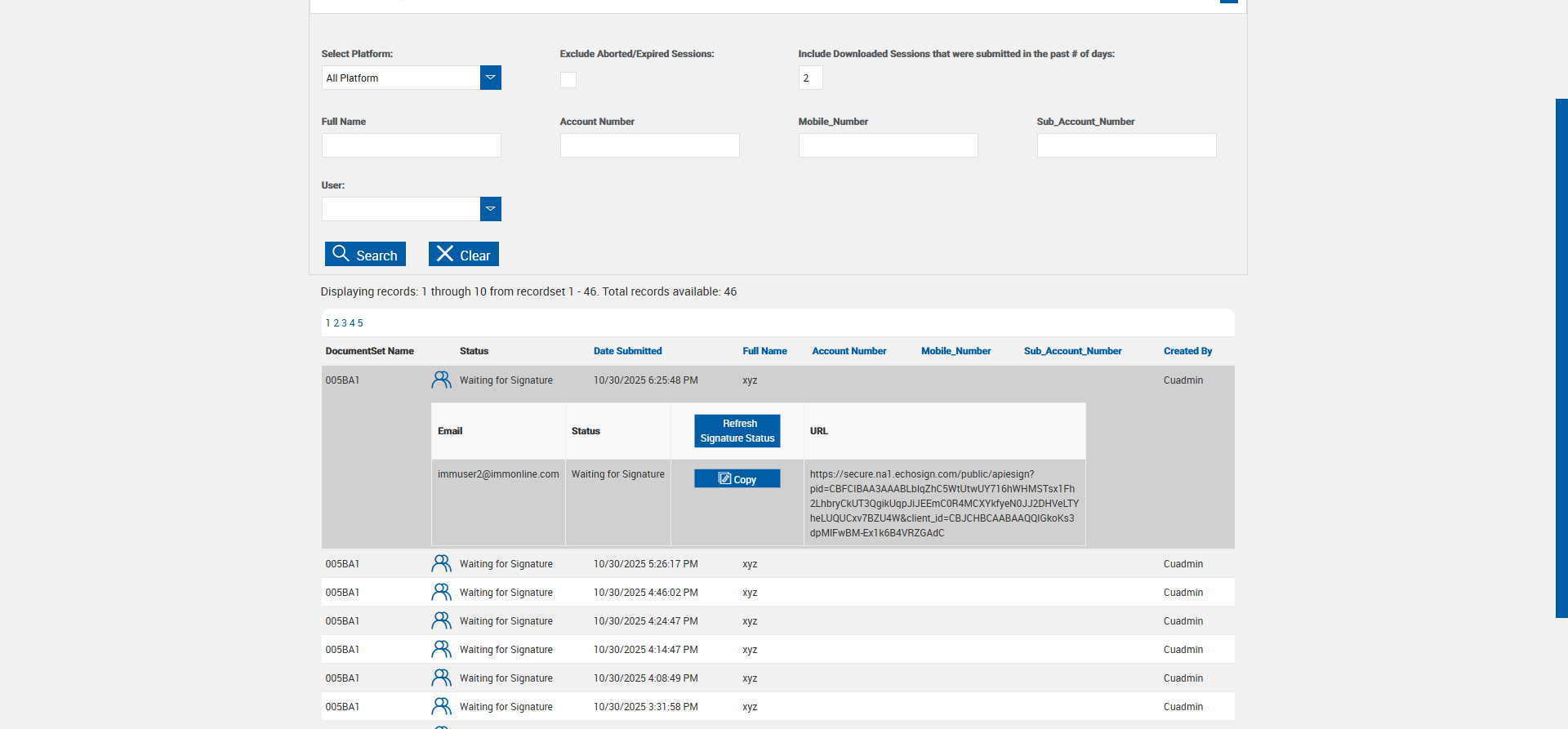Image resolution: width=1568 pixels, height=729 pixels.
Task: Click date 10/30/2025 4:14:47 PM
Action: click(645, 650)
